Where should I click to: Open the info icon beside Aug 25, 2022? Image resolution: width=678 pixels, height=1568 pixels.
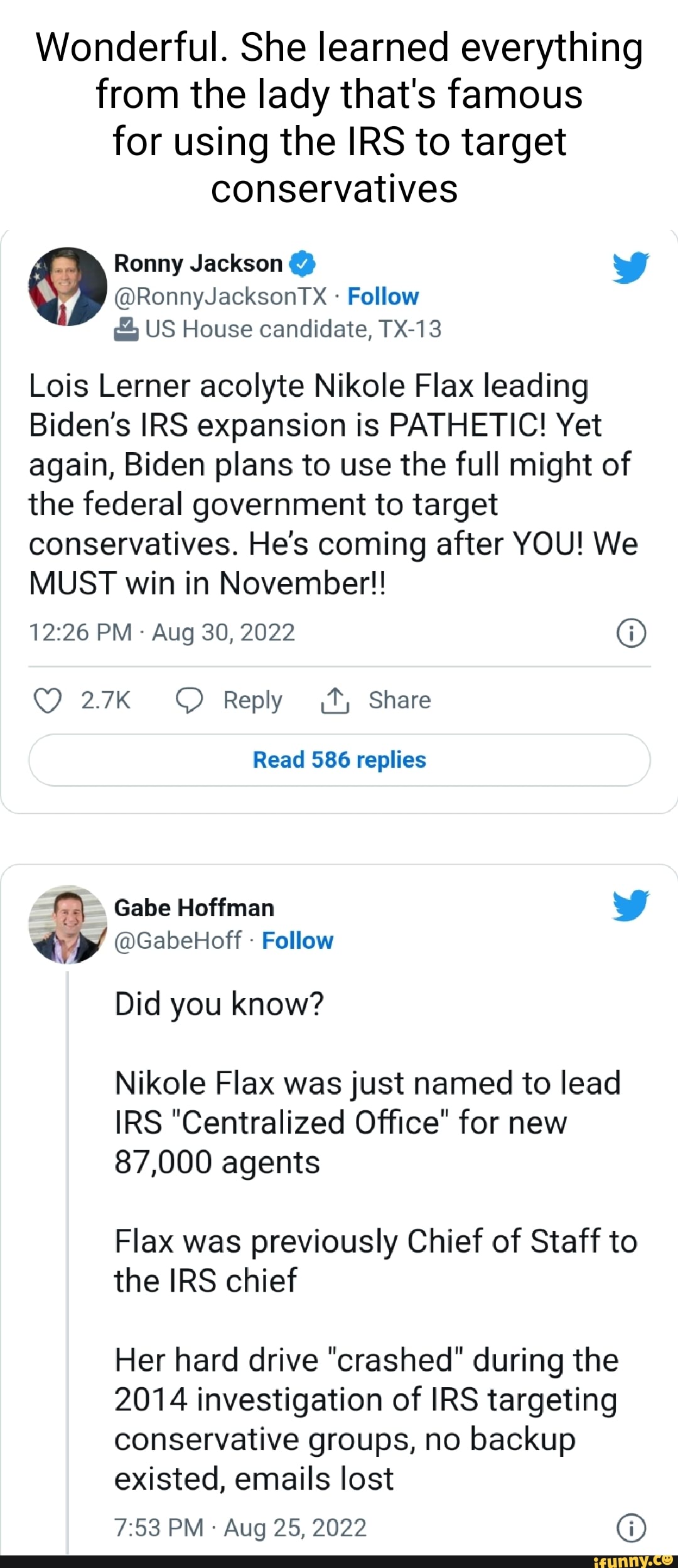tap(631, 1528)
